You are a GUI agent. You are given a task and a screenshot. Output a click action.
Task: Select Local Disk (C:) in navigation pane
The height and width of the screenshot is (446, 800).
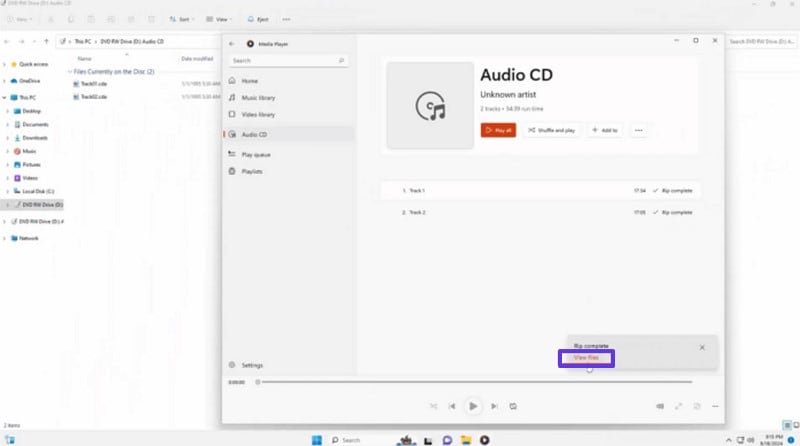click(x=38, y=191)
